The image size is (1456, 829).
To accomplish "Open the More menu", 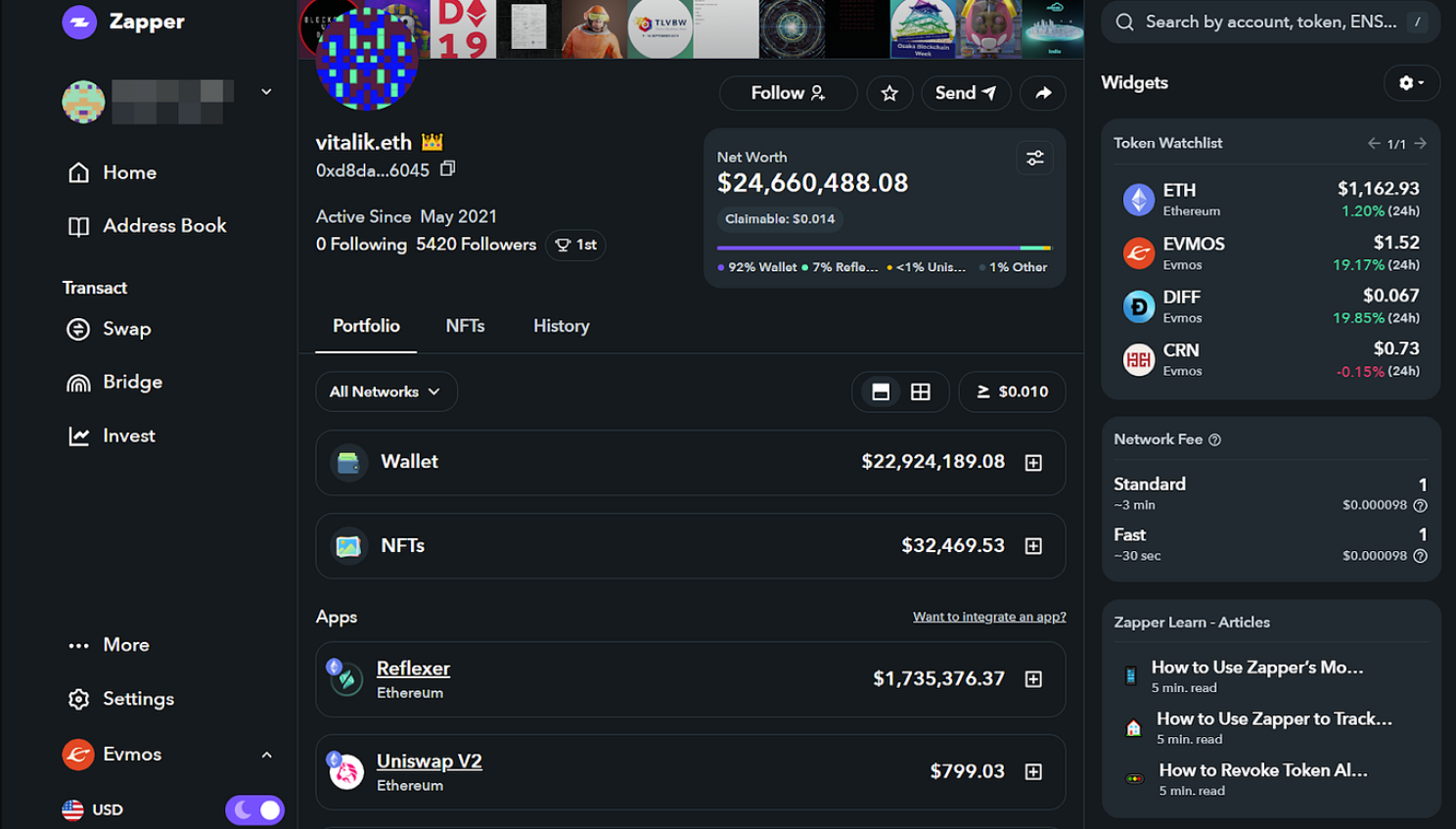I will click(x=109, y=645).
